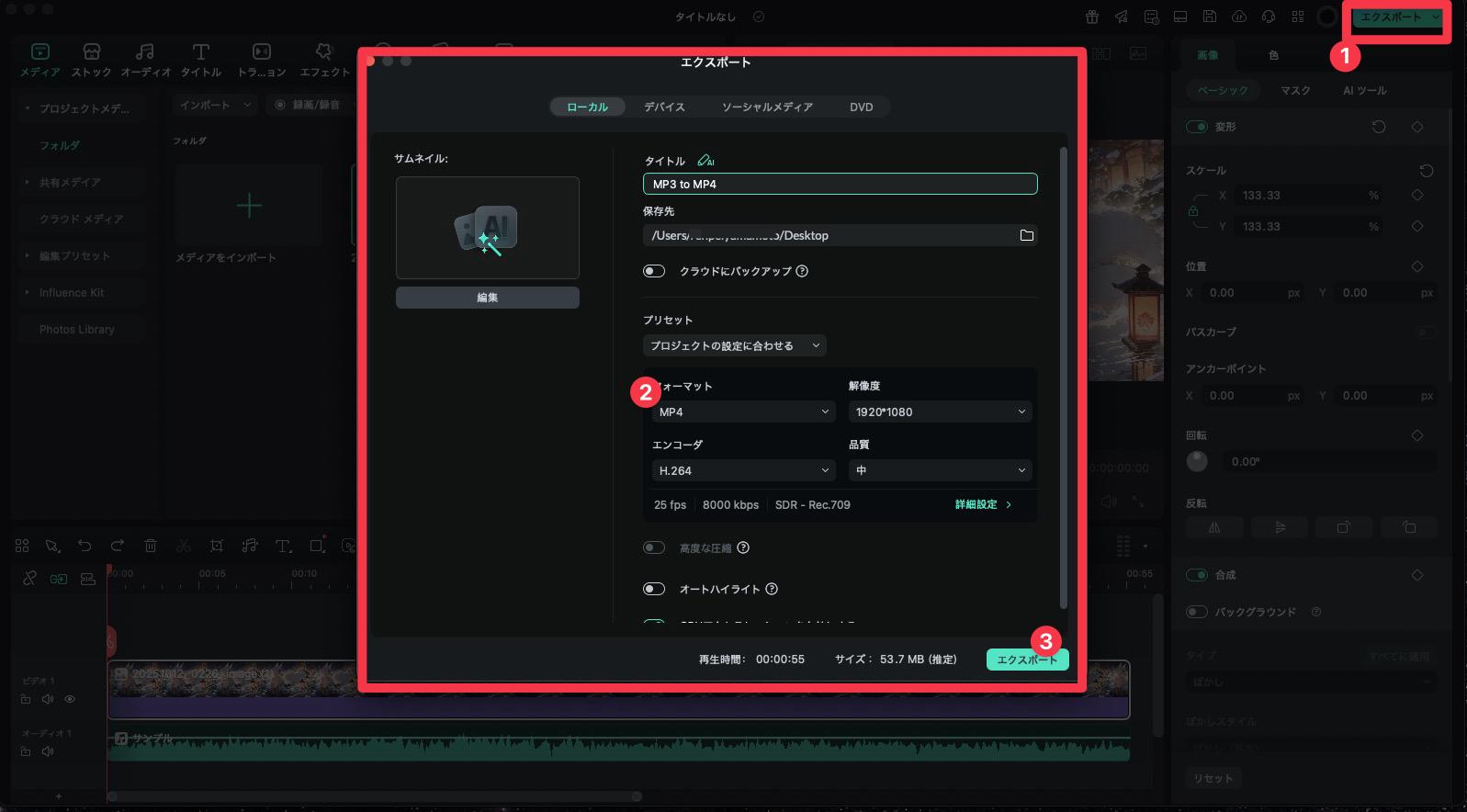
Task: Open the apps grid icon near avatar
Action: [1298, 17]
